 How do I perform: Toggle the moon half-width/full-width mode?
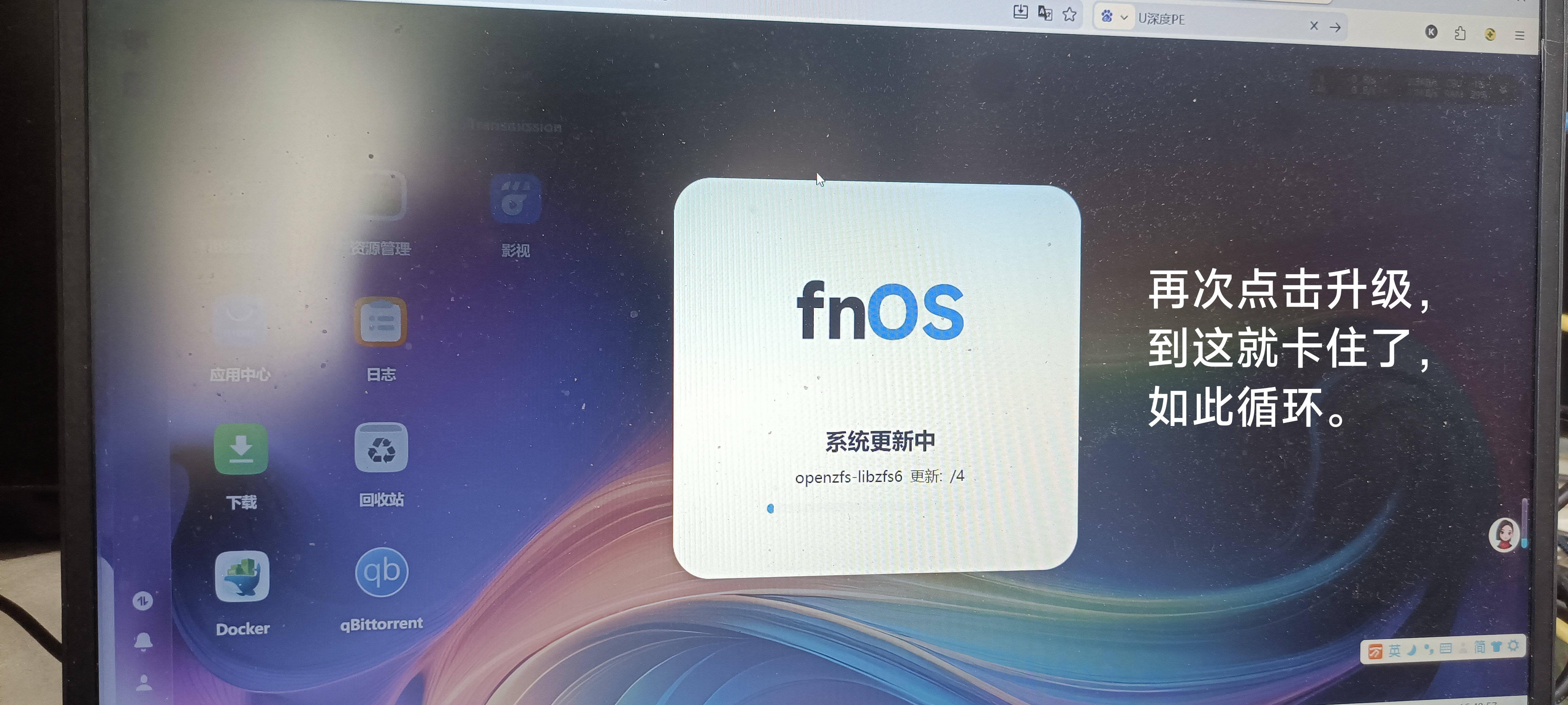[x=1412, y=650]
